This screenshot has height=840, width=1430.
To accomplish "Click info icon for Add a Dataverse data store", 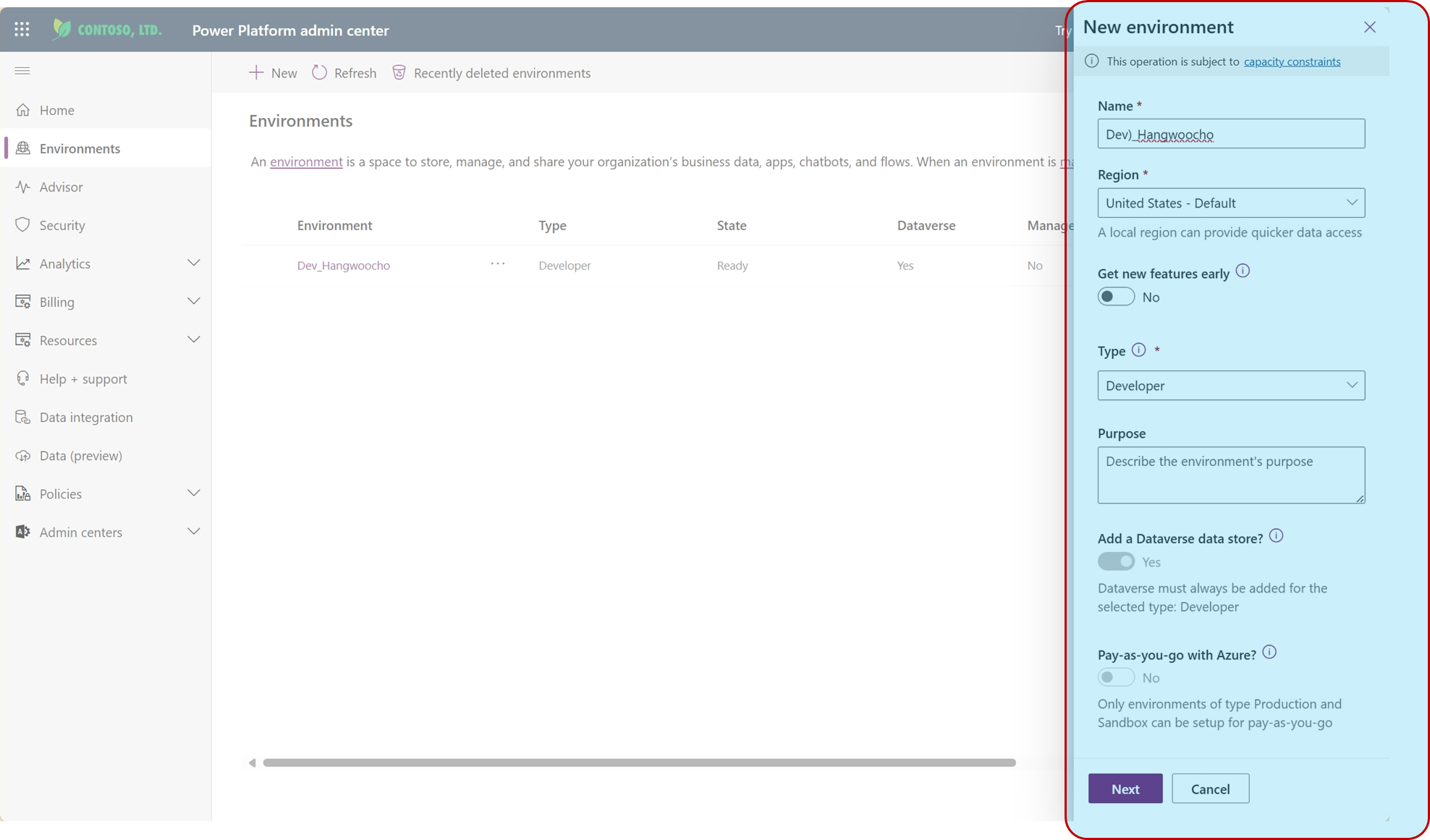I will click(1277, 536).
